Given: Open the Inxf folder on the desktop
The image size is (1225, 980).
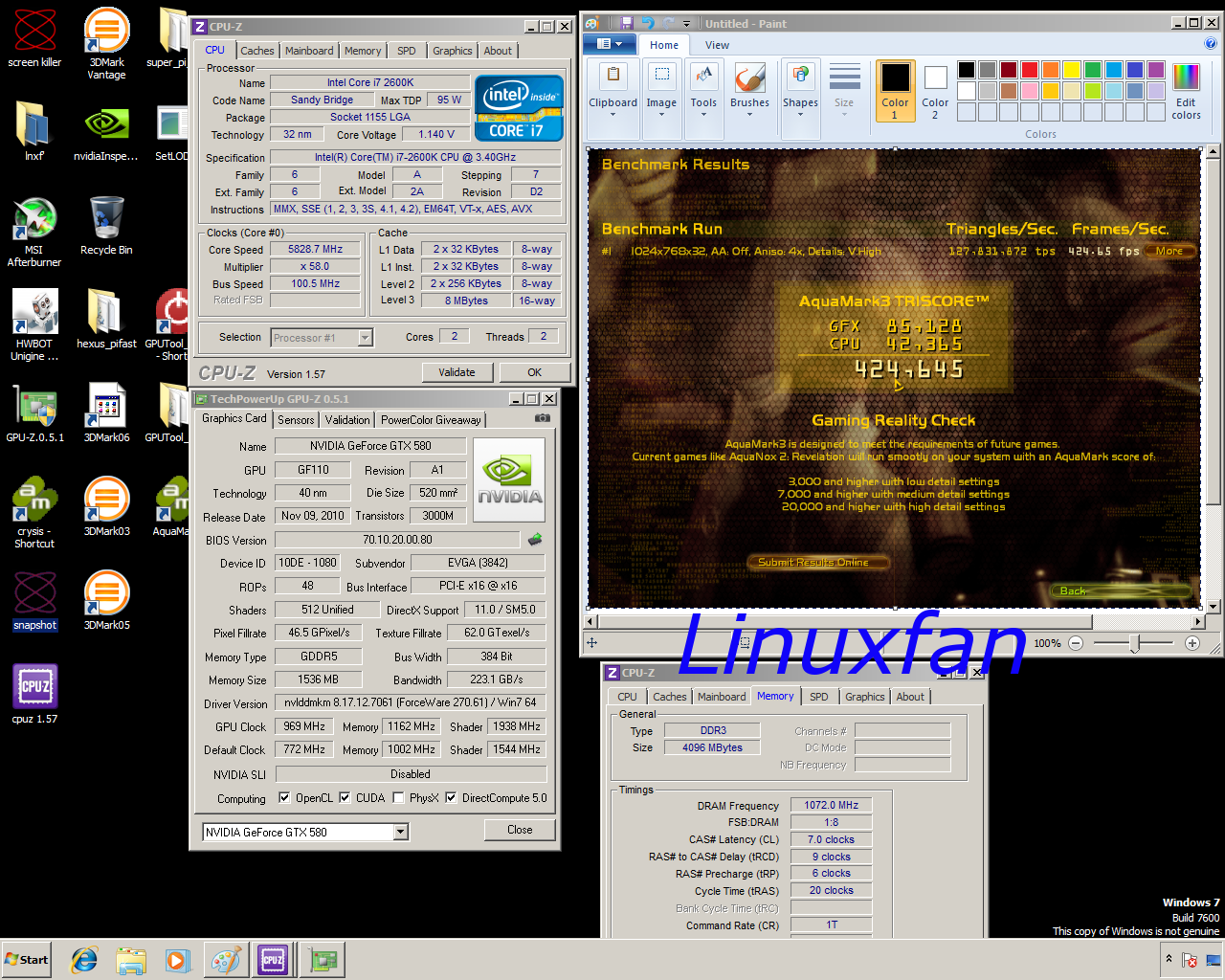Looking at the screenshot, I should pyautogui.click(x=34, y=132).
